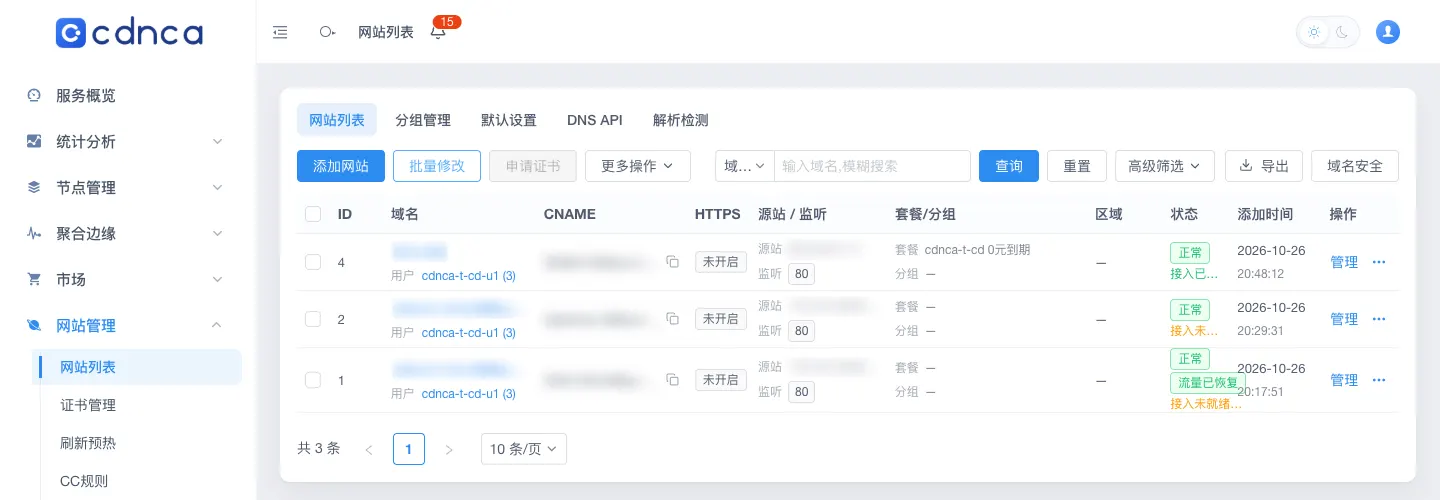This screenshot has width=1440, height=500.
Task: Open more actions dots for row ID 1
Action: tap(1379, 380)
